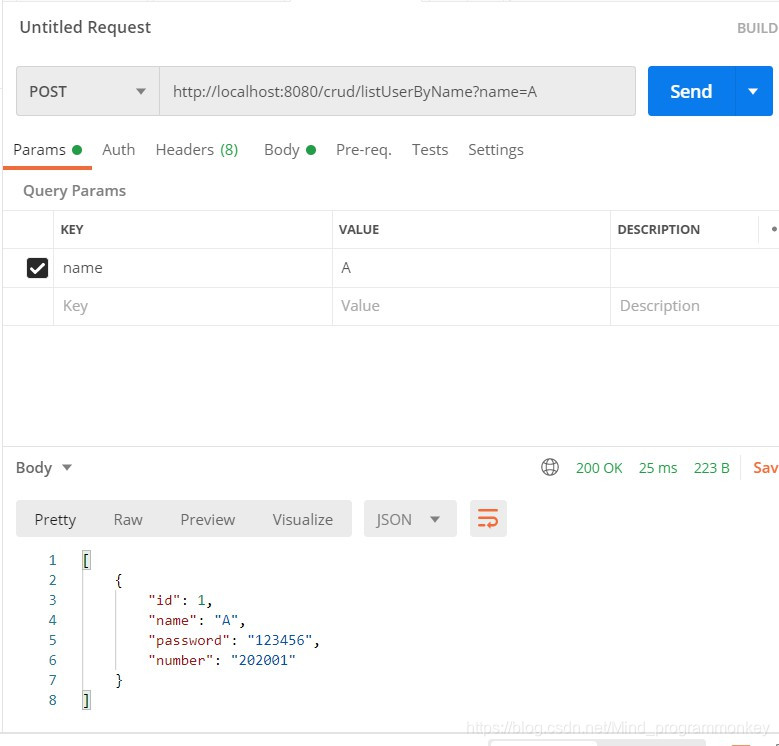Viewport: 779px width, 746px height.
Task: Open the Send options dropdown arrow
Action: pos(754,91)
